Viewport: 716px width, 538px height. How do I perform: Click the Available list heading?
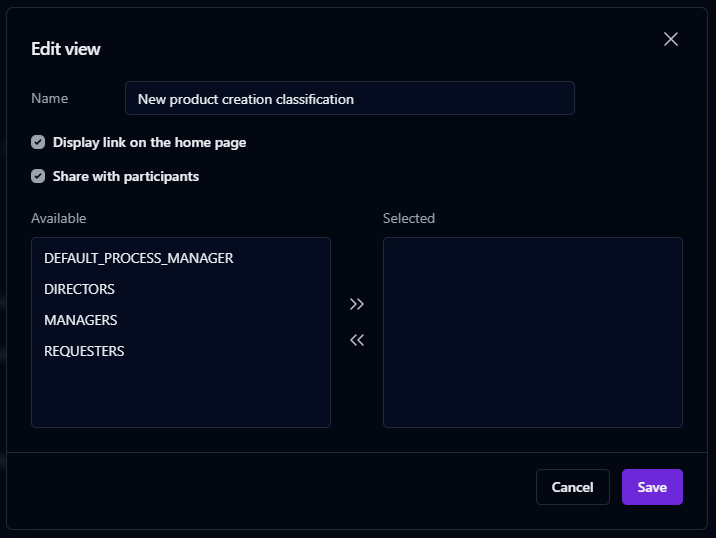(x=58, y=218)
